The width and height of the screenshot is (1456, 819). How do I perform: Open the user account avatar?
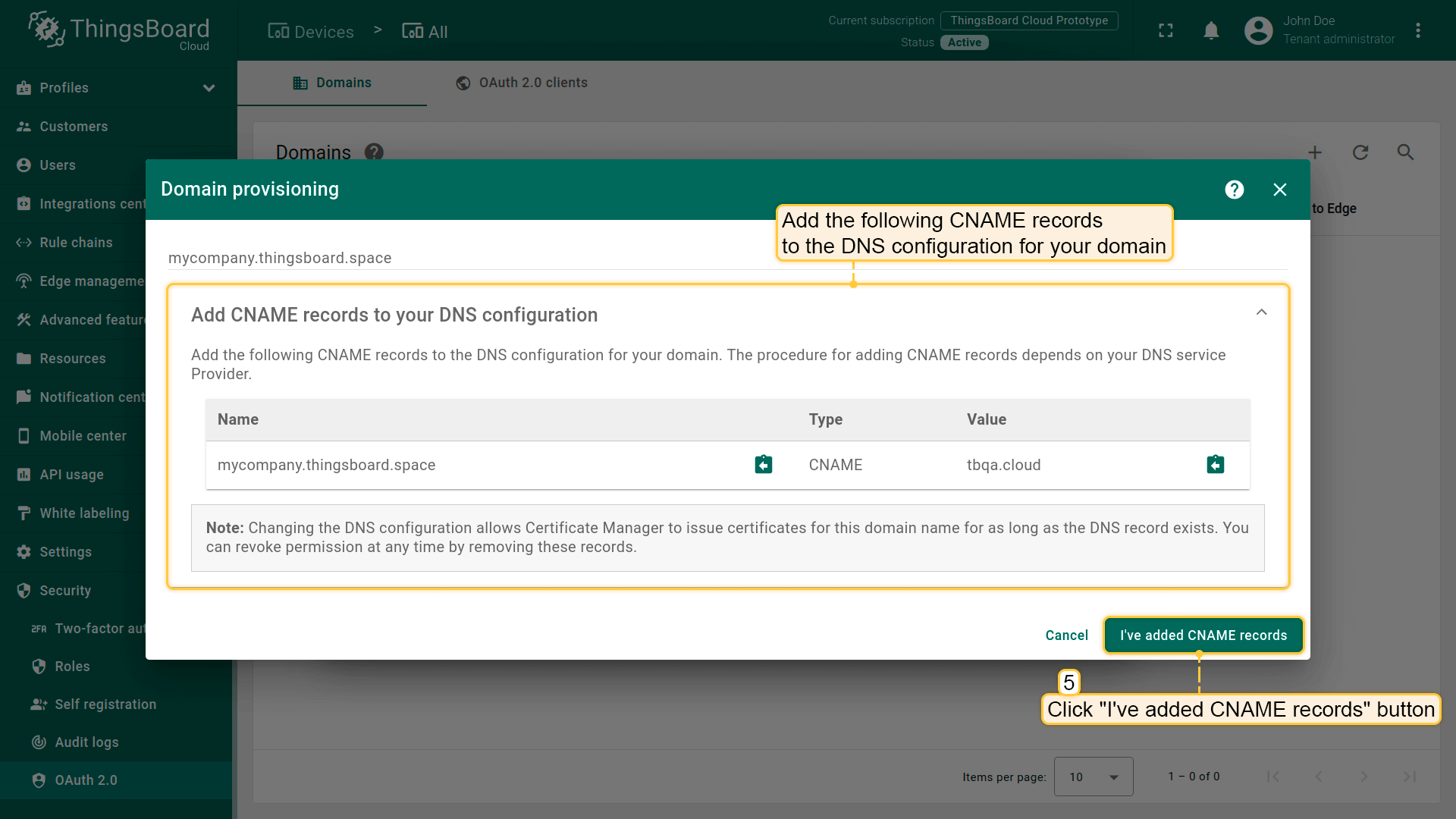(x=1258, y=31)
